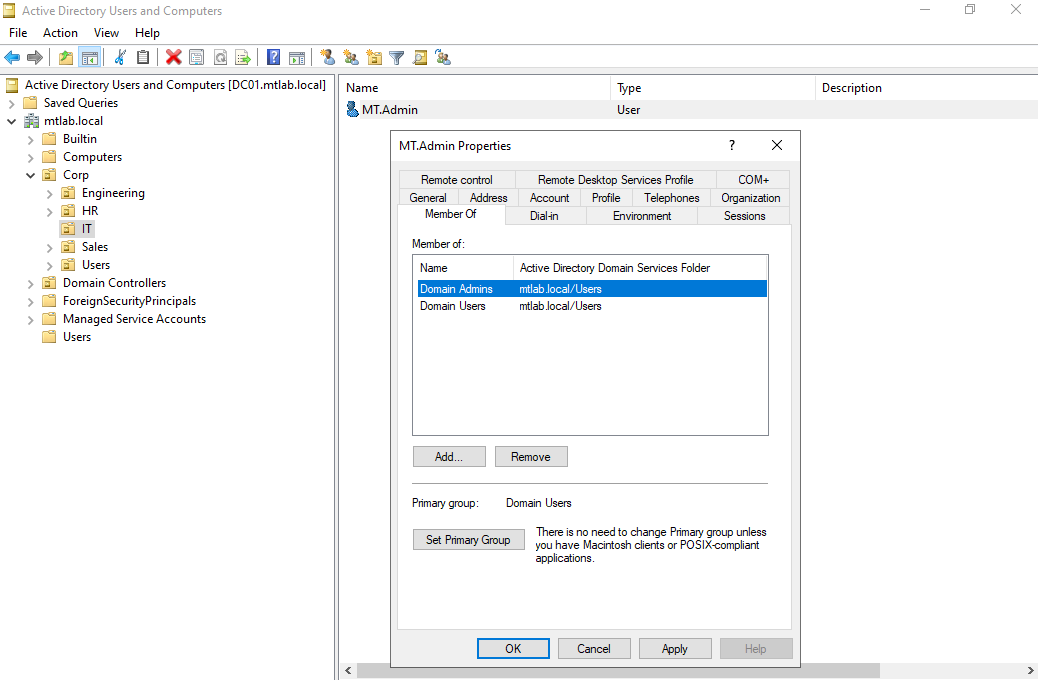Create a new group via toolbar icon
This screenshot has width=1038, height=680.
(x=351, y=58)
